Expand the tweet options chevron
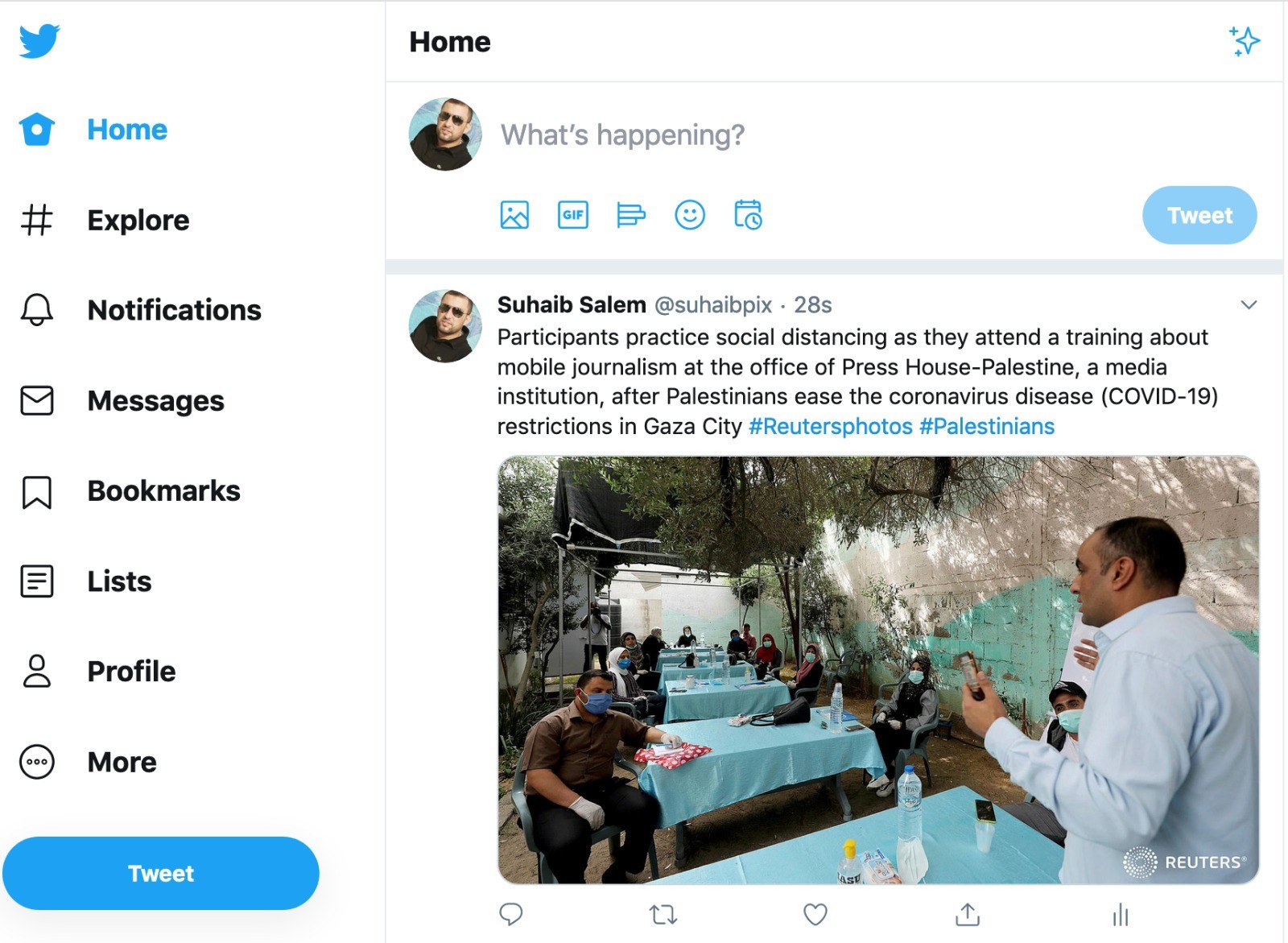This screenshot has height=943, width=1288. [x=1249, y=304]
